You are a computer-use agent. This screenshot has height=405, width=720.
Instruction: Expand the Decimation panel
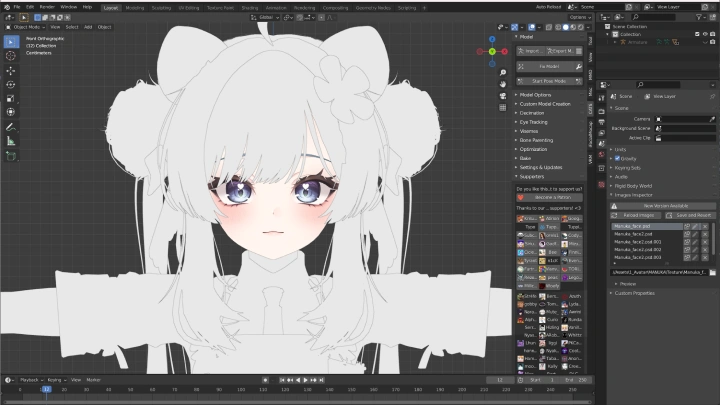532,113
